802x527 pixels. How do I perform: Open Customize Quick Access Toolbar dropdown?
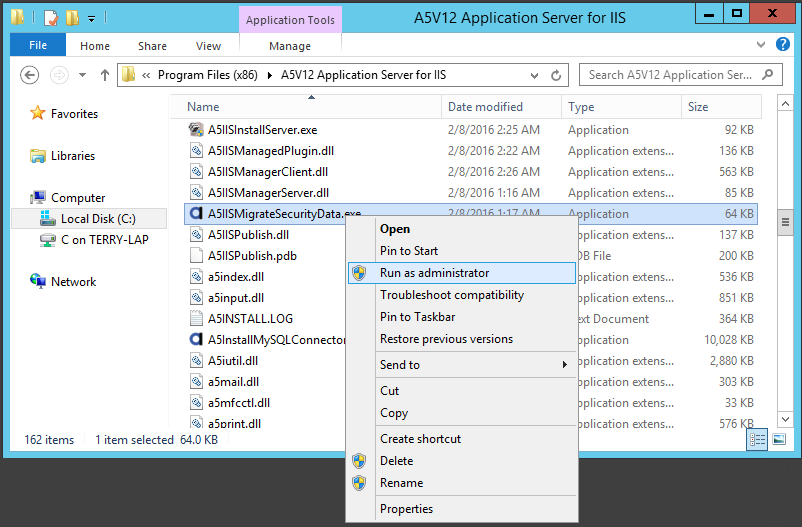pyautogui.click(x=92, y=19)
